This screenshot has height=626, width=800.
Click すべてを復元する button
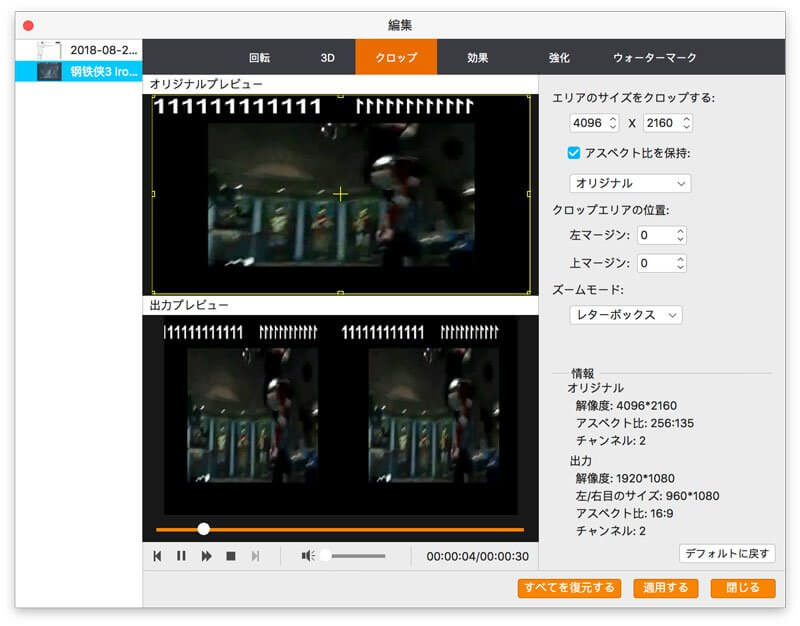[x=569, y=588]
